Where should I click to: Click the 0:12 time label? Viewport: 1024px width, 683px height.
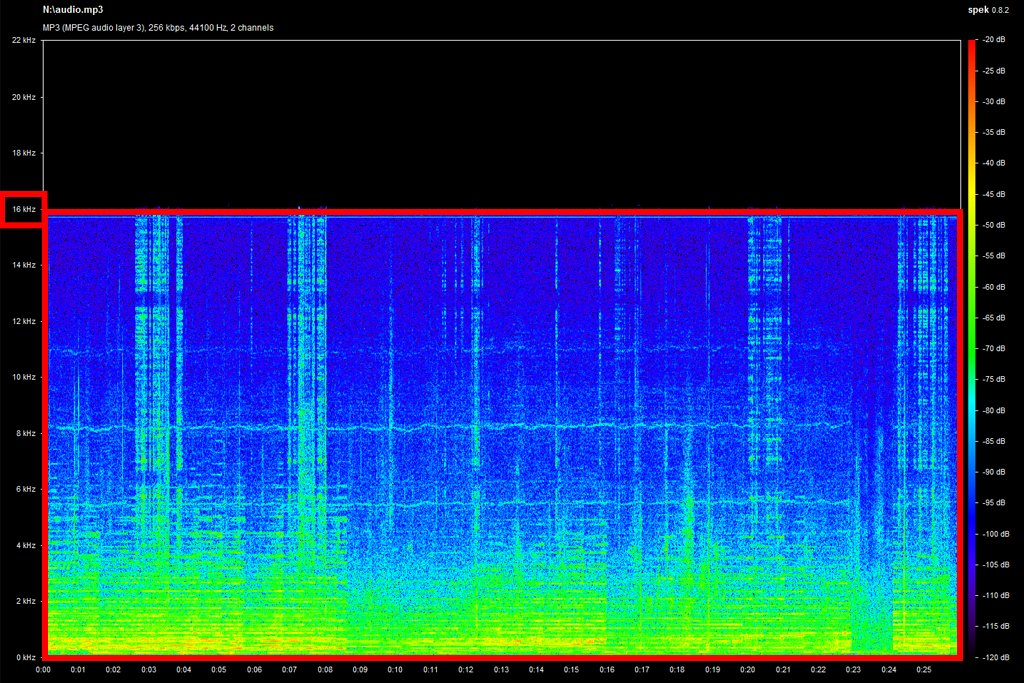coord(466,669)
